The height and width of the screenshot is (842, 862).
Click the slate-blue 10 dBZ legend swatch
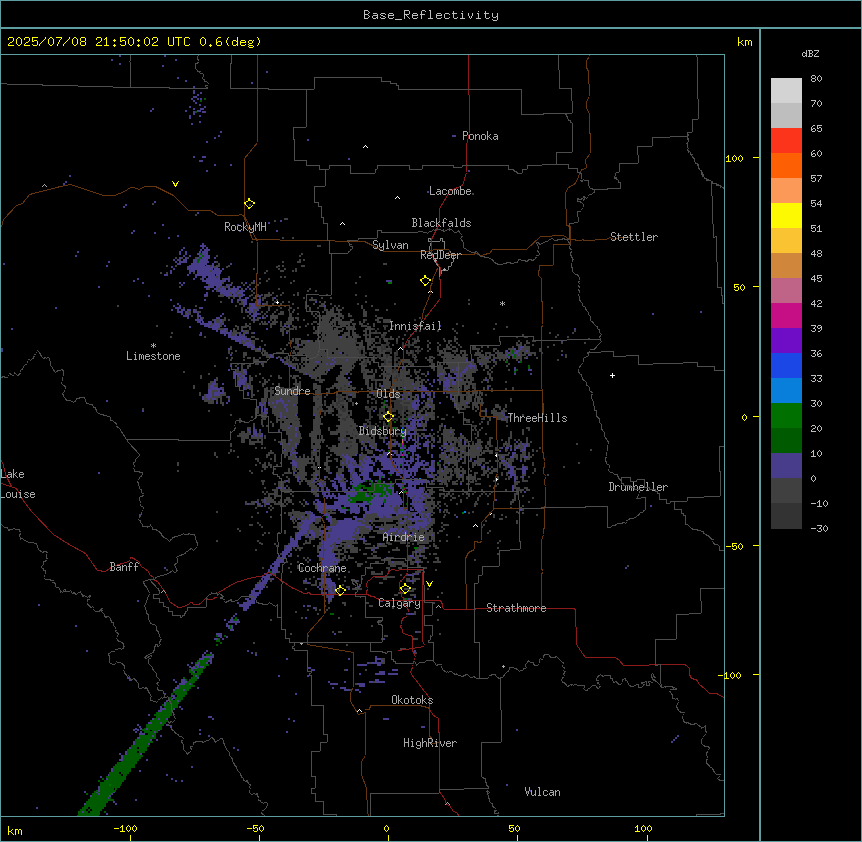tap(786, 466)
